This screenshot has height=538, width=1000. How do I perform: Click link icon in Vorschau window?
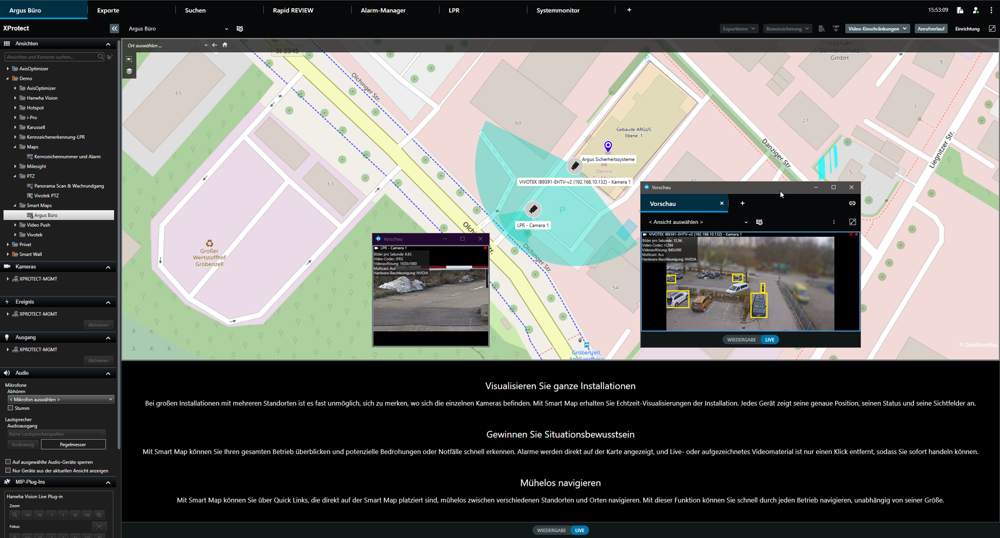pos(852,203)
